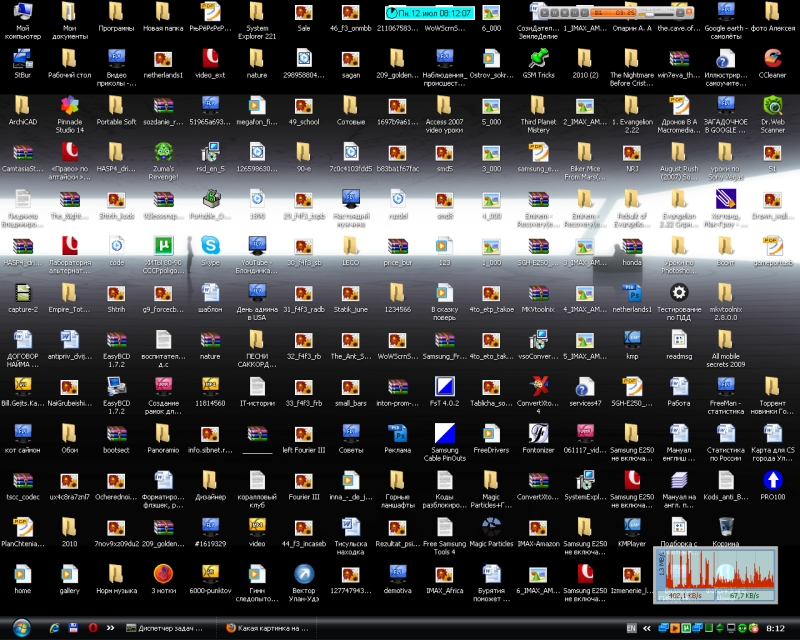This screenshot has width=800, height=640.
Task: Click the Opera quick launch icon
Action: 93,628
